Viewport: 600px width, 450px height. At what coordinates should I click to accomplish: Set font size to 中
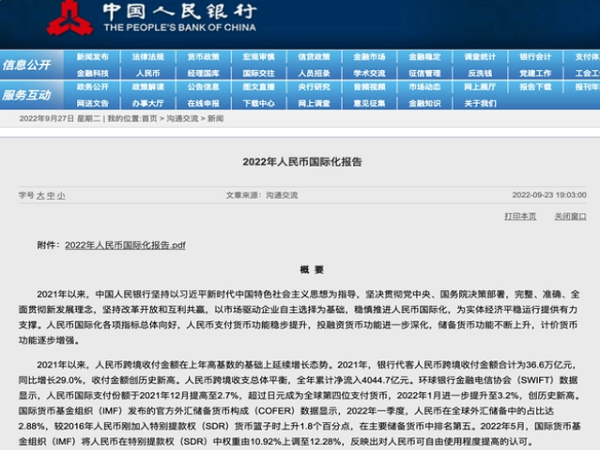(x=51, y=196)
